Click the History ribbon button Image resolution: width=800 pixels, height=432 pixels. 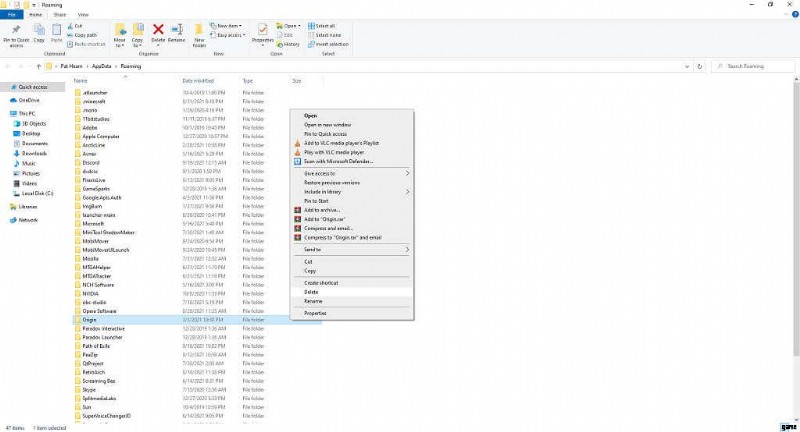(288, 44)
